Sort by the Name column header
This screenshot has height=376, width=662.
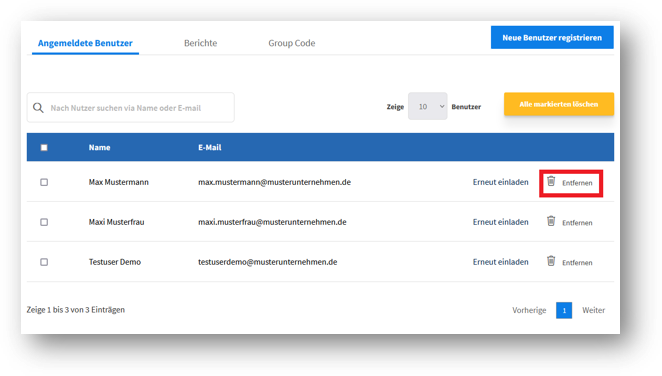point(99,147)
